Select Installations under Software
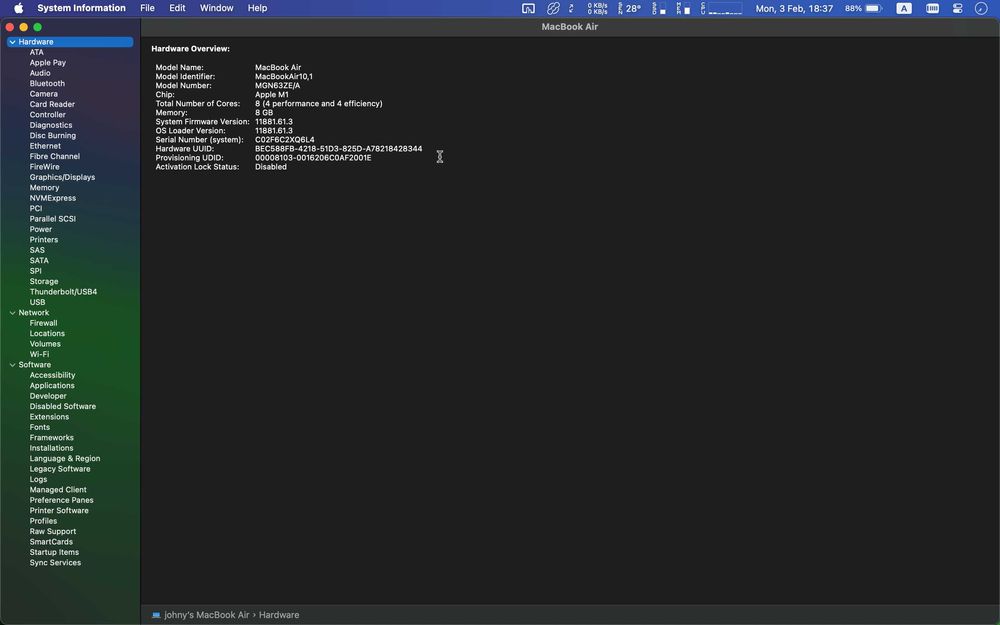This screenshot has height=625, width=1000. coord(51,448)
